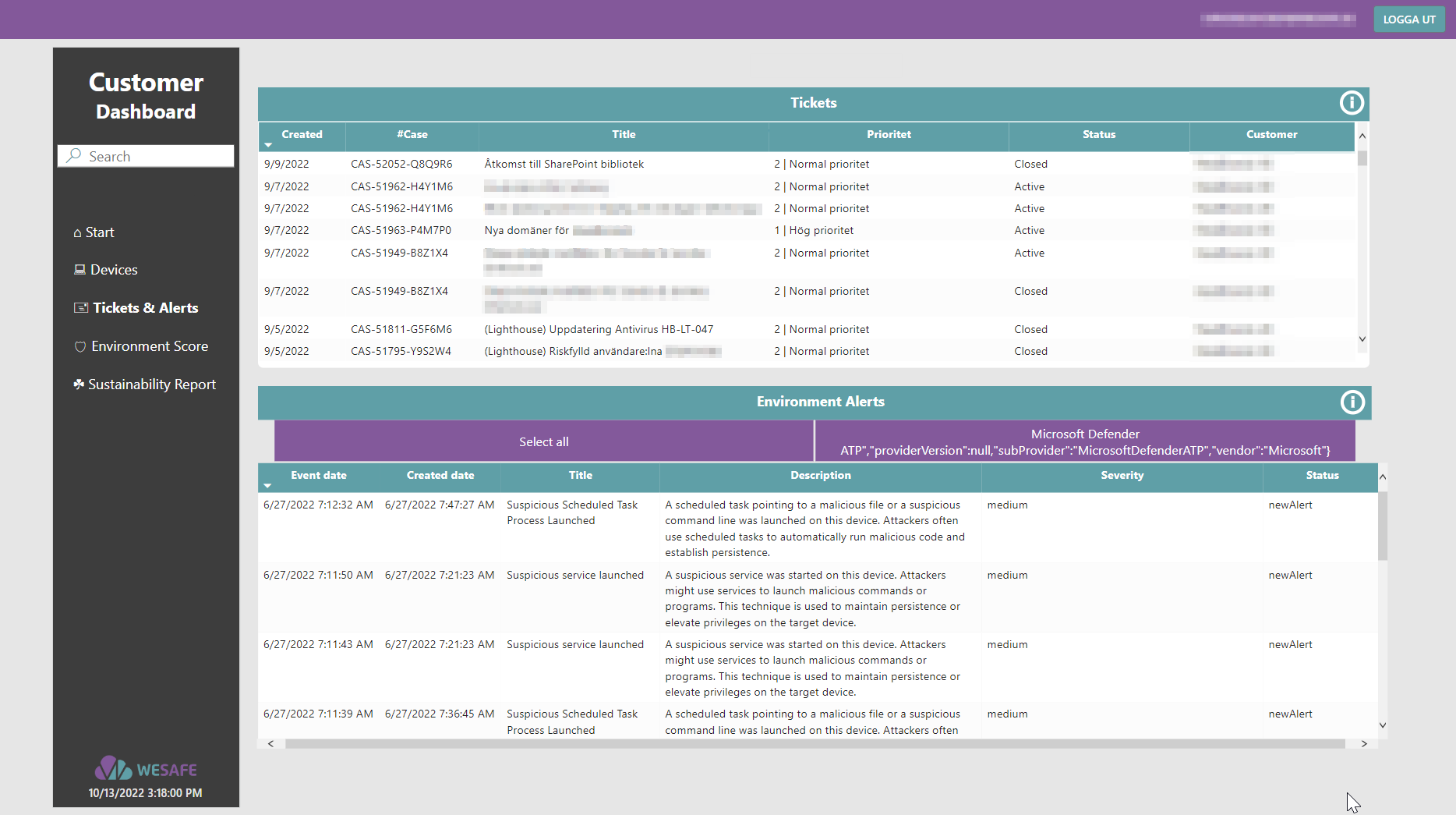
Task: Sort tickets by Created column arrow
Action: pyautogui.click(x=268, y=145)
